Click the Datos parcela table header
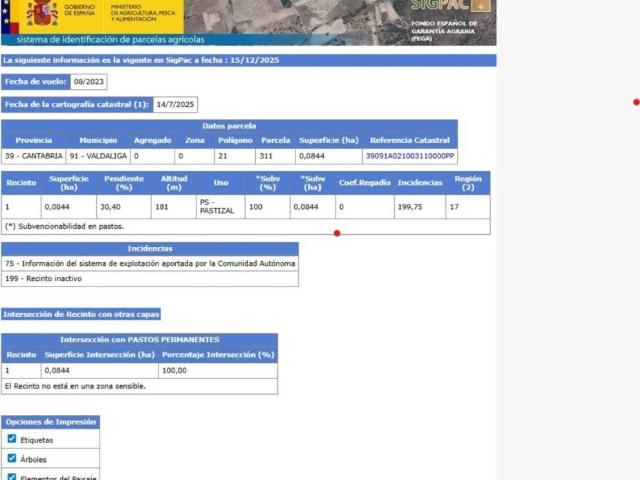The height and width of the screenshot is (480, 640). [229, 126]
